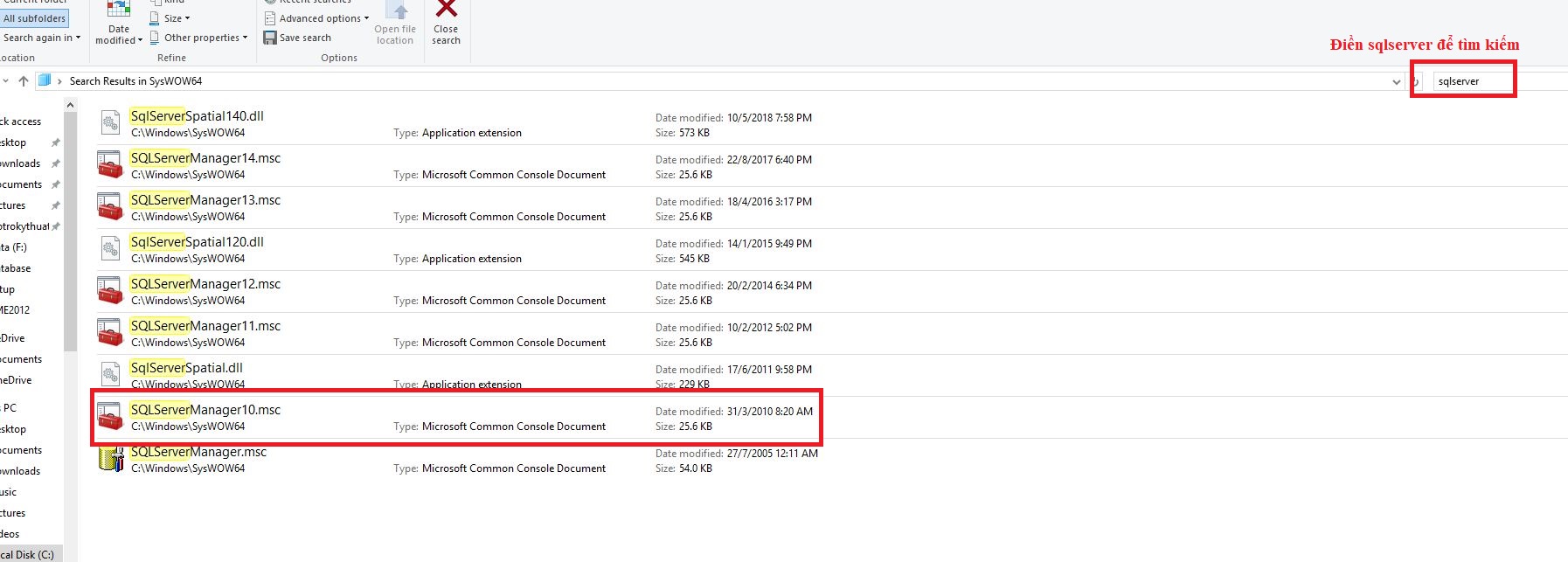1568x562 pixels.
Task: Open Quick access in navigation pane
Action: pyautogui.click(x=21, y=121)
